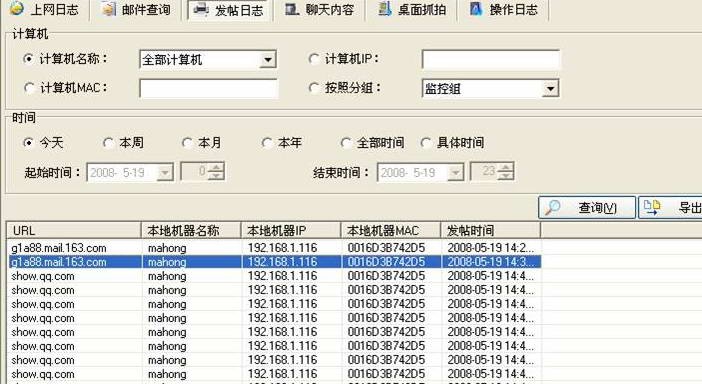Choose the 今天 time option
Screen dimensions: 702x384
pyautogui.click(x=28, y=143)
